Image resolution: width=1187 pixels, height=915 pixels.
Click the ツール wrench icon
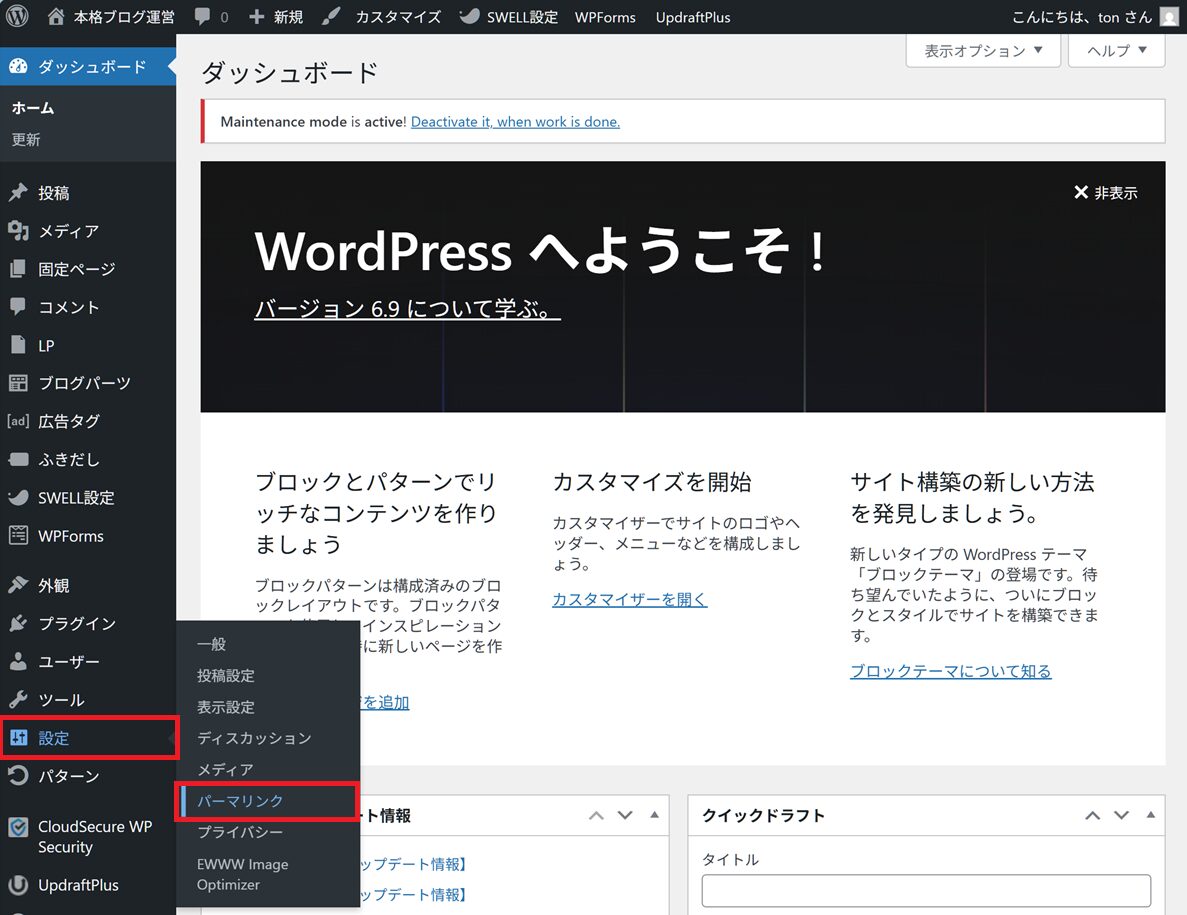[x=18, y=699]
